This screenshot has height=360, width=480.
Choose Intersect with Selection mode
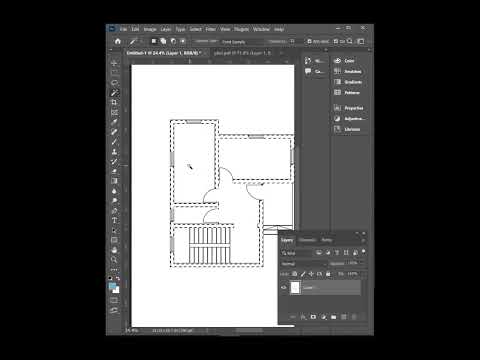click(x=183, y=41)
